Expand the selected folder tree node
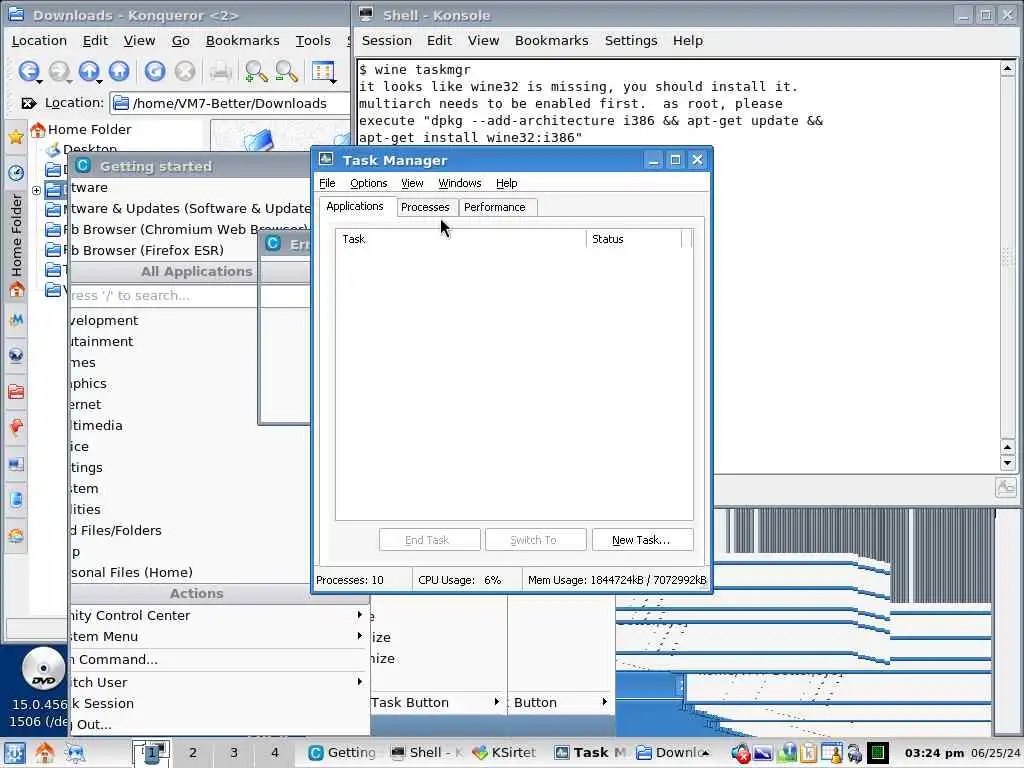 [x=37, y=191]
